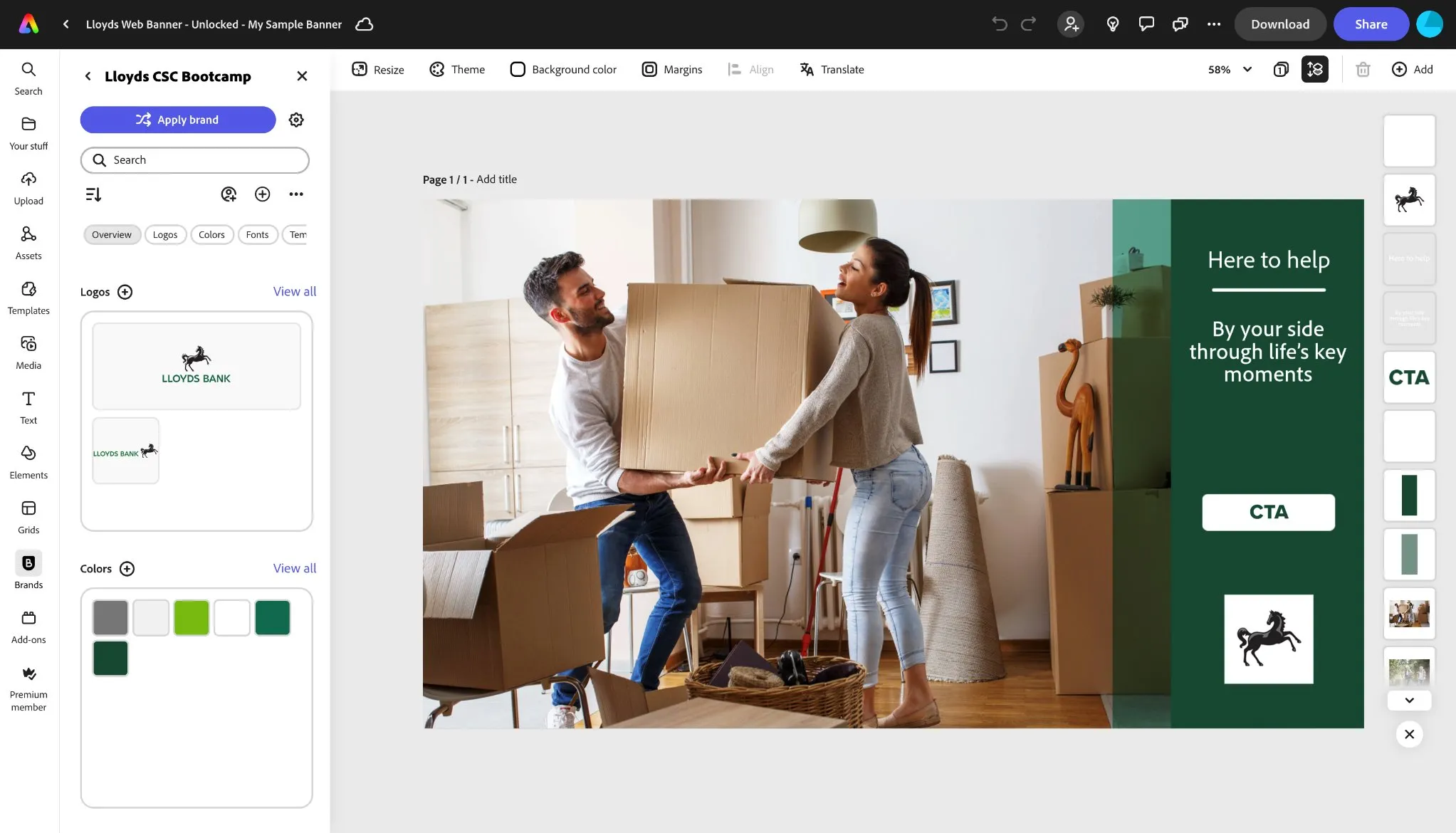This screenshot has height=833, width=1456.
Task: Select the gray color swatch
Action: [x=110, y=617]
